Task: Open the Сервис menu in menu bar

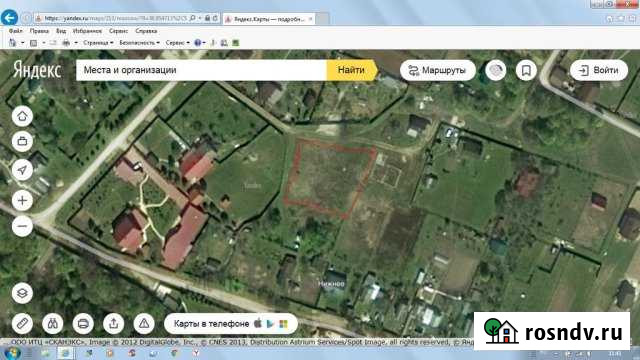Action: [118, 31]
